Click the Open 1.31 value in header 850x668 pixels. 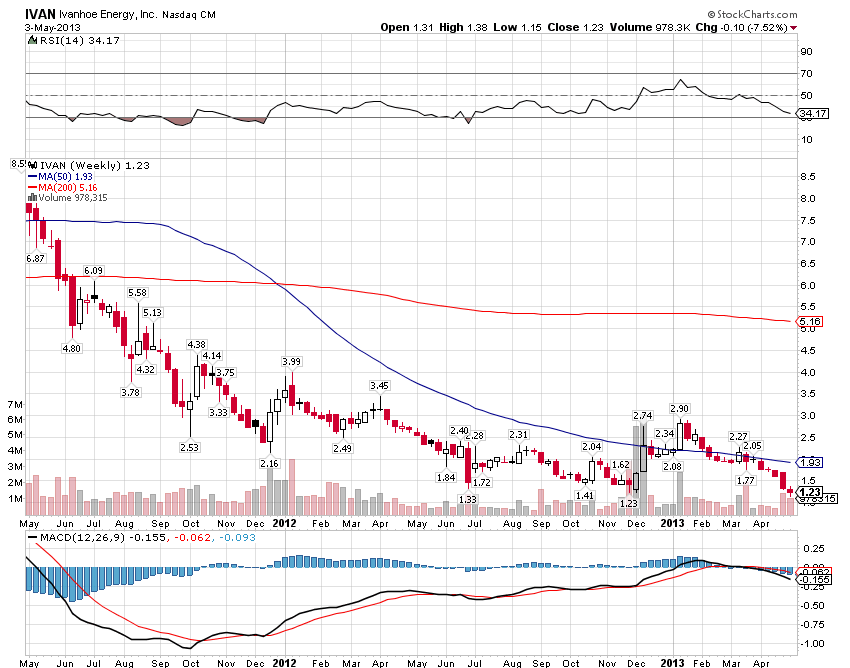[x=407, y=28]
